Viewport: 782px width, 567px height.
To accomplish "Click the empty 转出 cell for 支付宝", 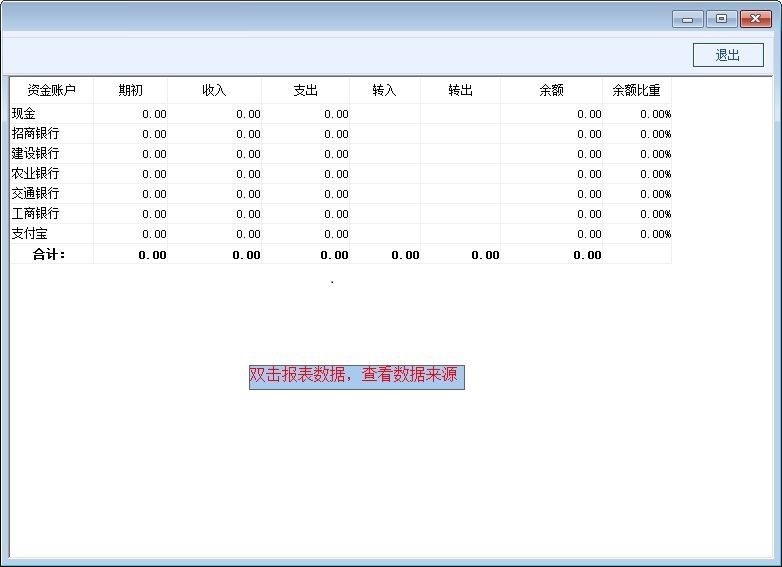I will [x=460, y=233].
